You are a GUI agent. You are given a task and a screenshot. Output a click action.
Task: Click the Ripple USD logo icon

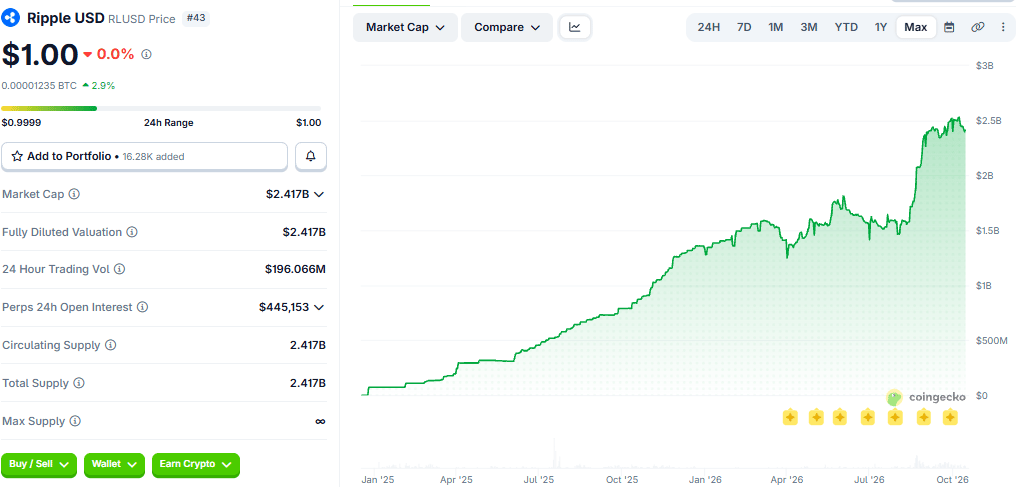(11, 18)
